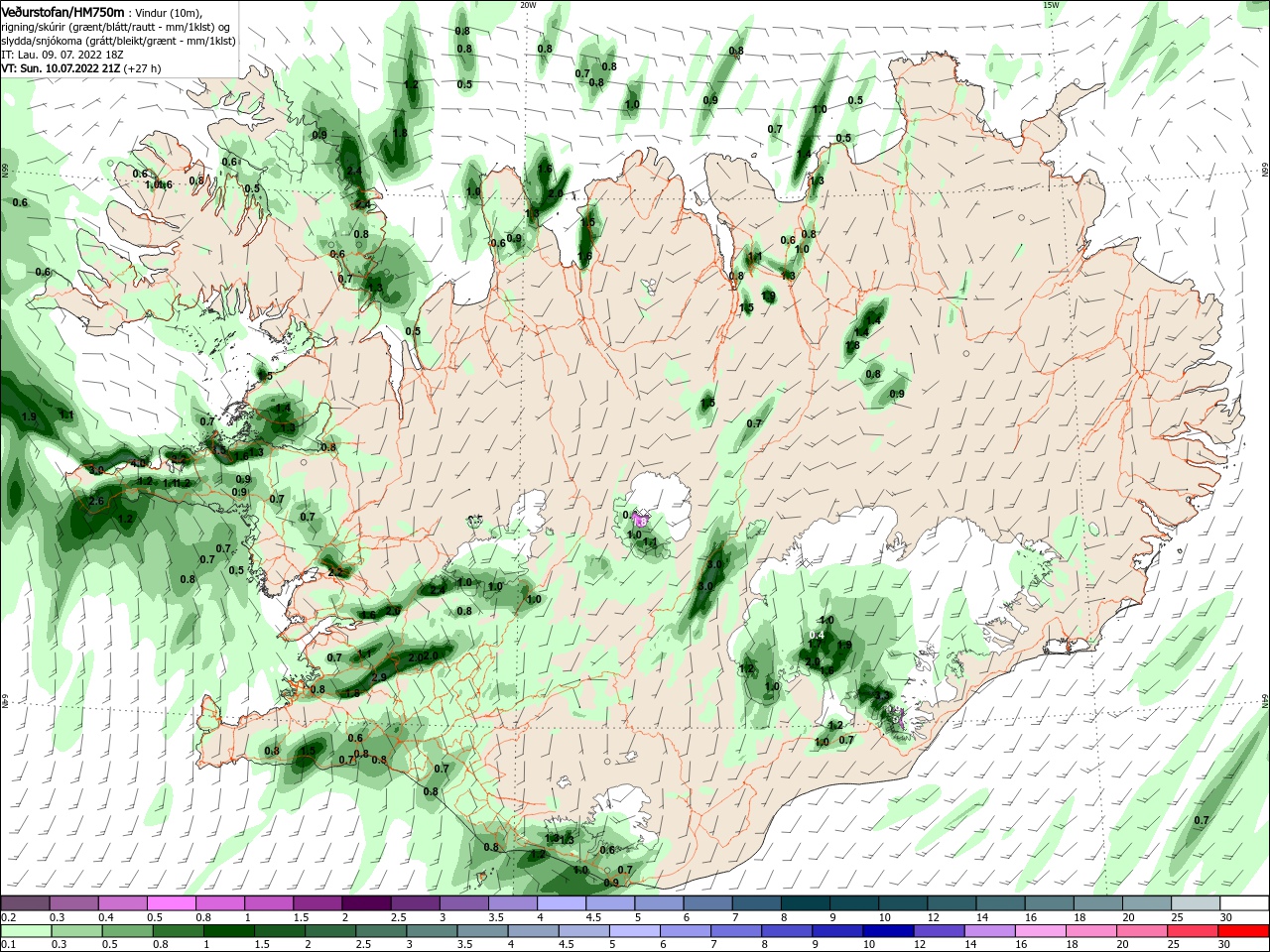Click the 'Veðurstofan/HM750m' title text

(x=63, y=12)
